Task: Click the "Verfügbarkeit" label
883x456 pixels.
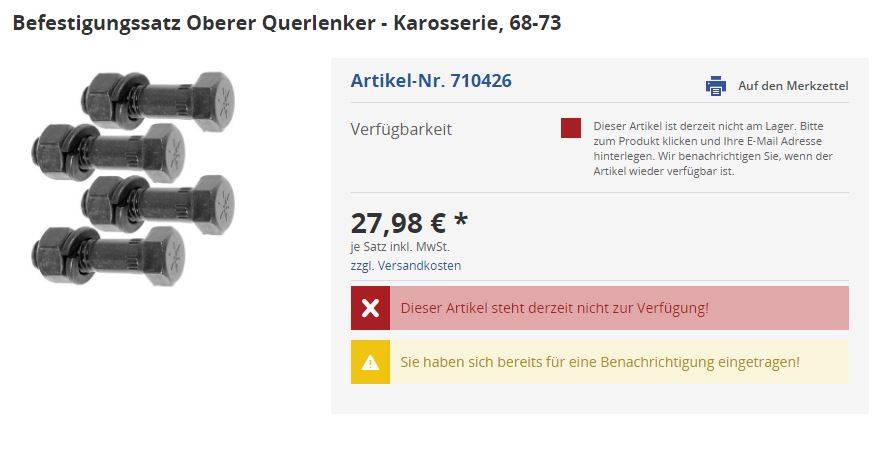Action: point(401,130)
